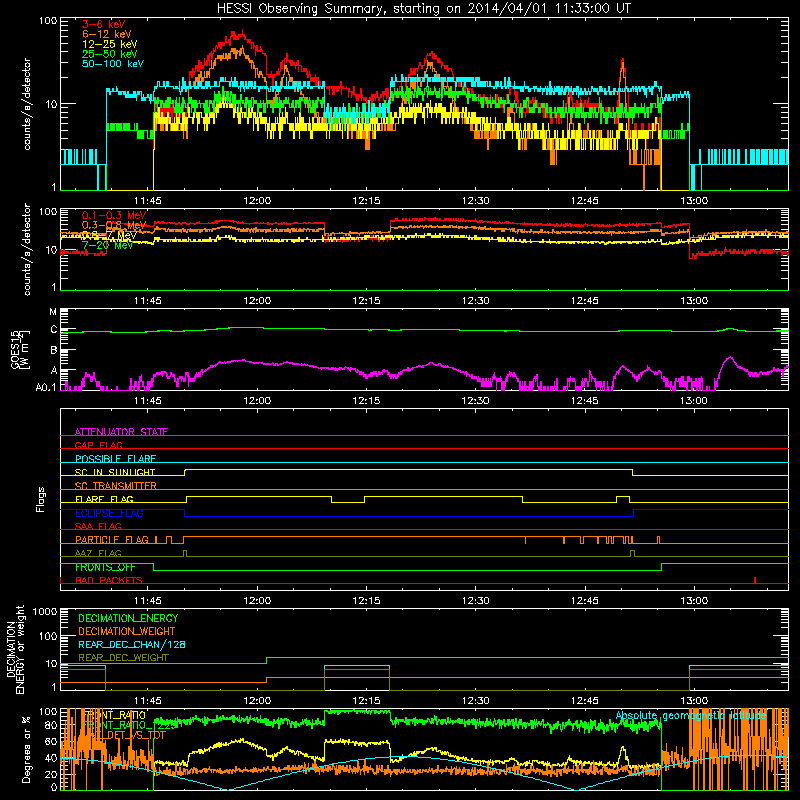
Task: Click "12:30" tick below the top keV panel
Action: coord(476,201)
